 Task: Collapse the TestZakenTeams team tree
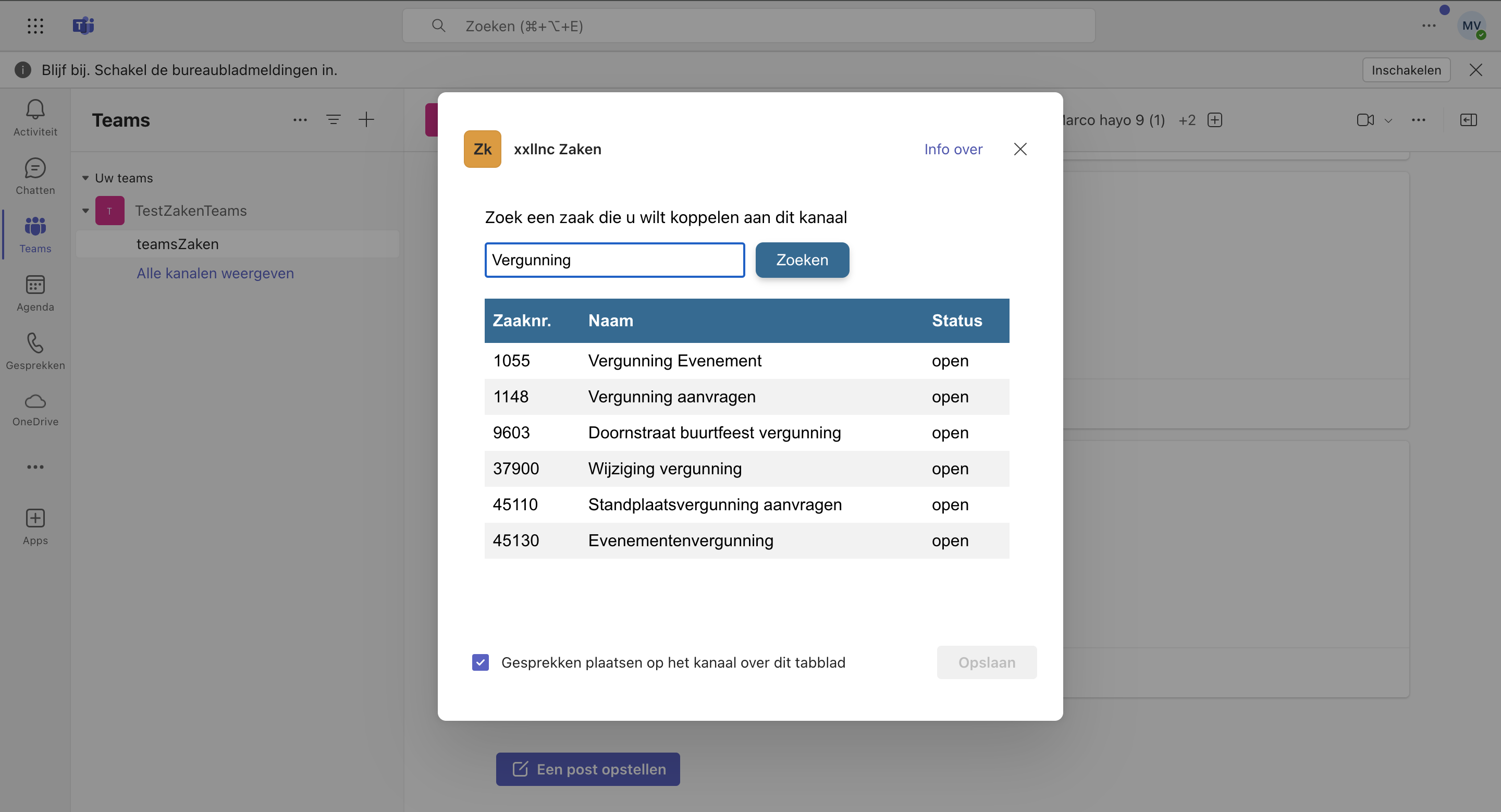(85, 211)
